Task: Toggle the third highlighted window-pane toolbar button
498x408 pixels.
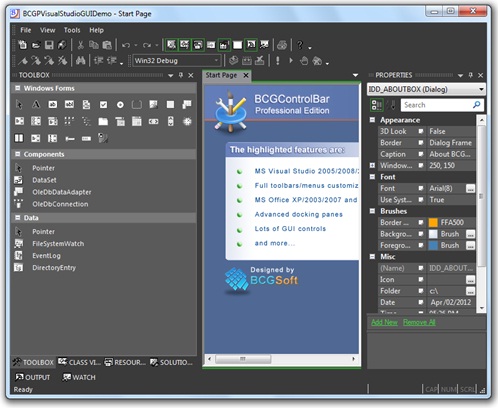Action: [198, 44]
